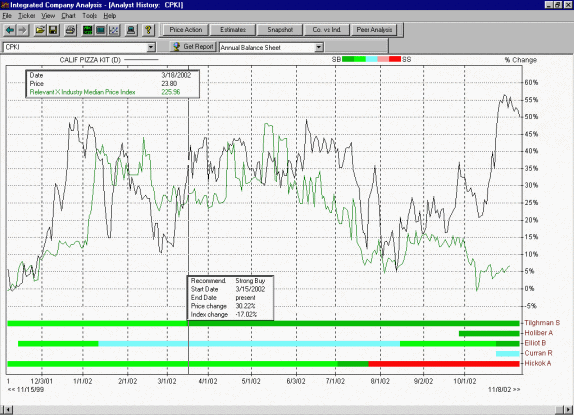
Task: Click the printer toolbar icon
Action: coord(70,30)
